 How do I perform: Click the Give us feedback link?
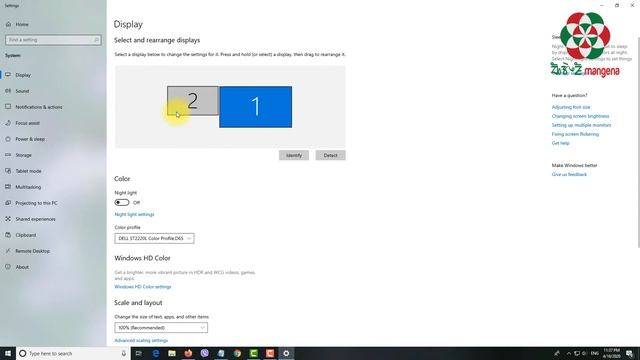tap(569, 175)
